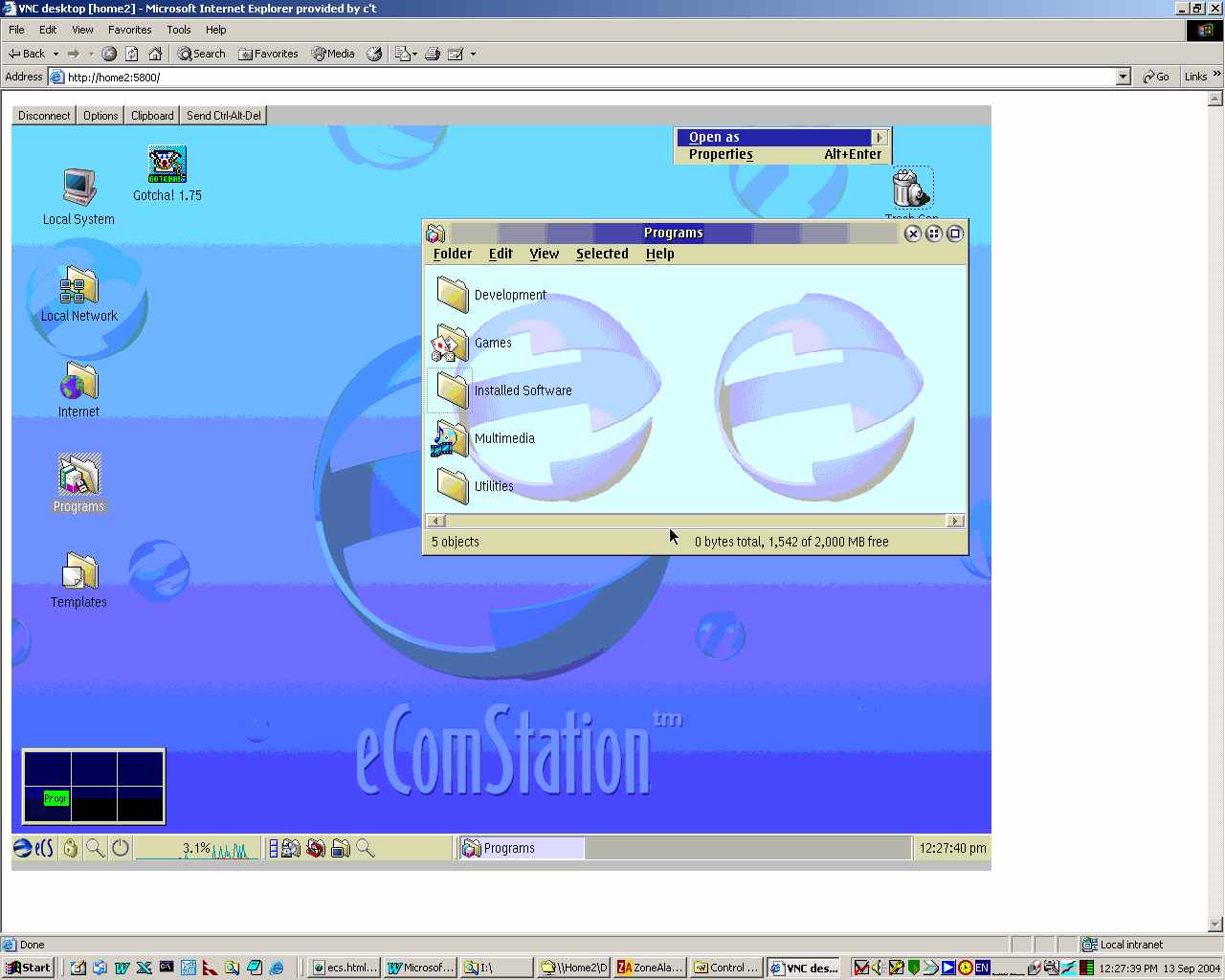Click the second magnifier icon on eCenter tray
The image size is (1225, 980).
click(x=365, y=848)
